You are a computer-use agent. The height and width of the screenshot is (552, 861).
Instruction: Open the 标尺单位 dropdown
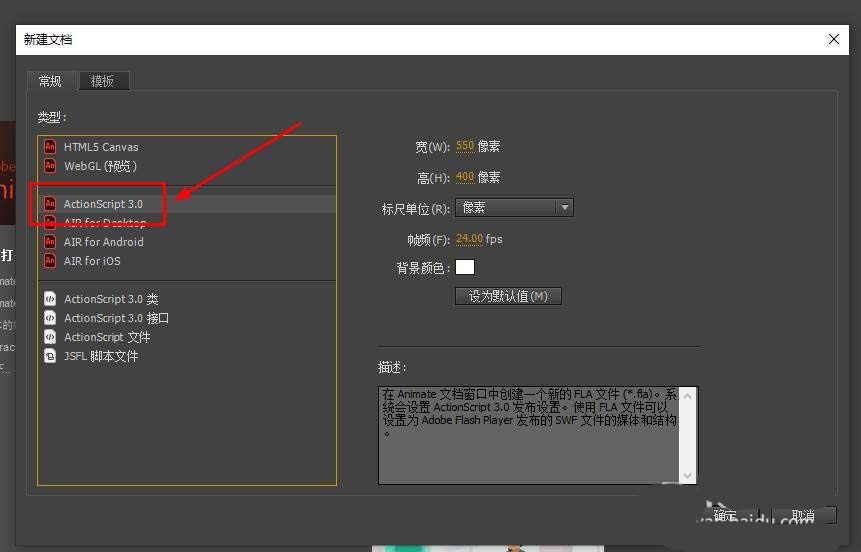[x=514, y=208]
